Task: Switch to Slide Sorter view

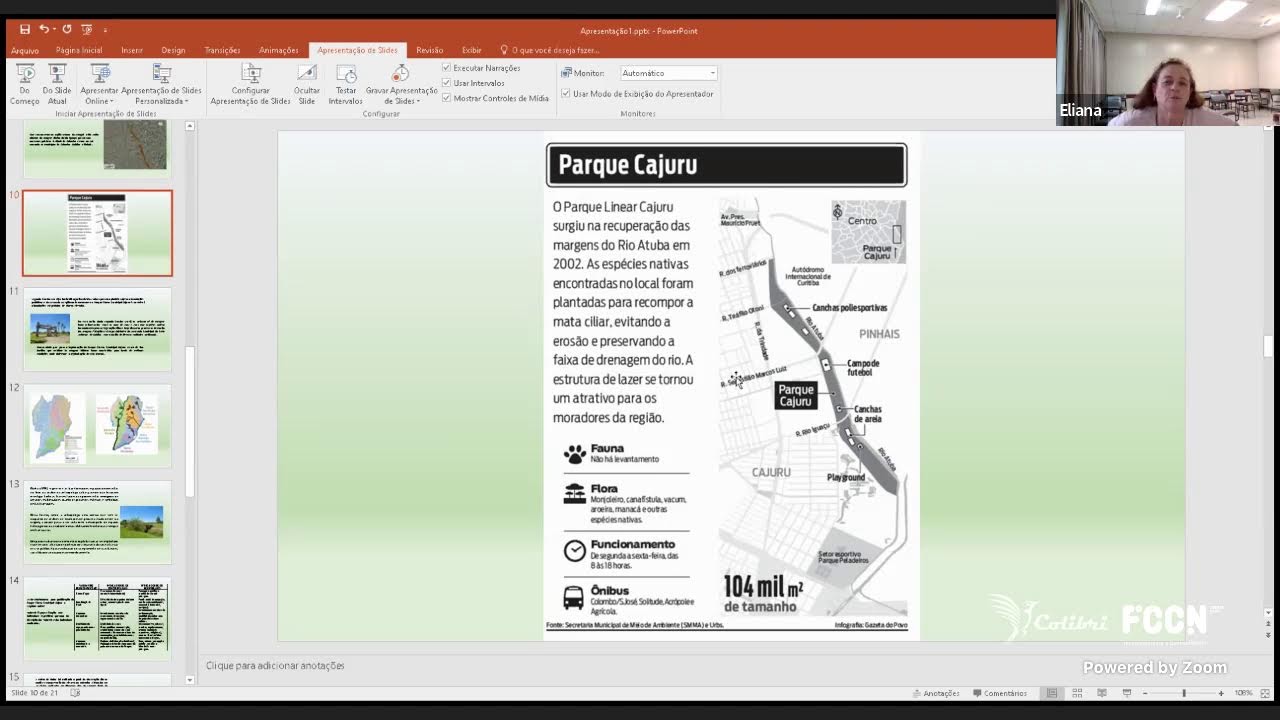Action: (1077, 693)
